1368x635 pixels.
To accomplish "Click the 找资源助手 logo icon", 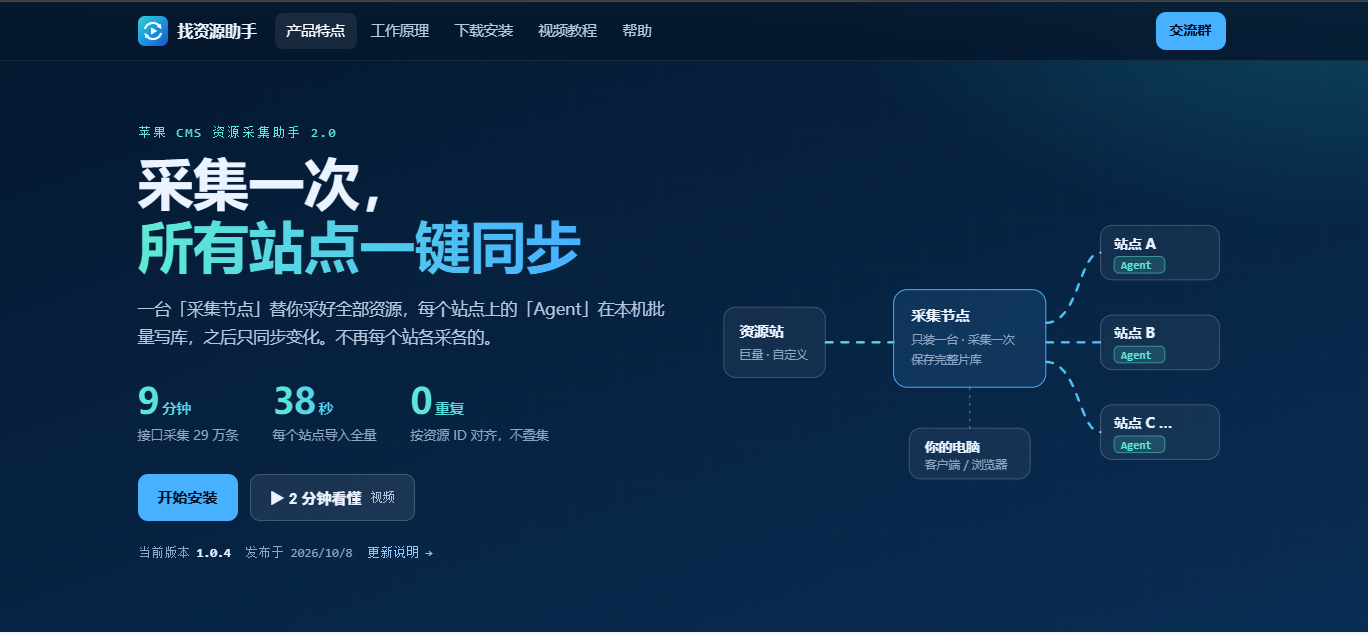I will coord(153,31).
